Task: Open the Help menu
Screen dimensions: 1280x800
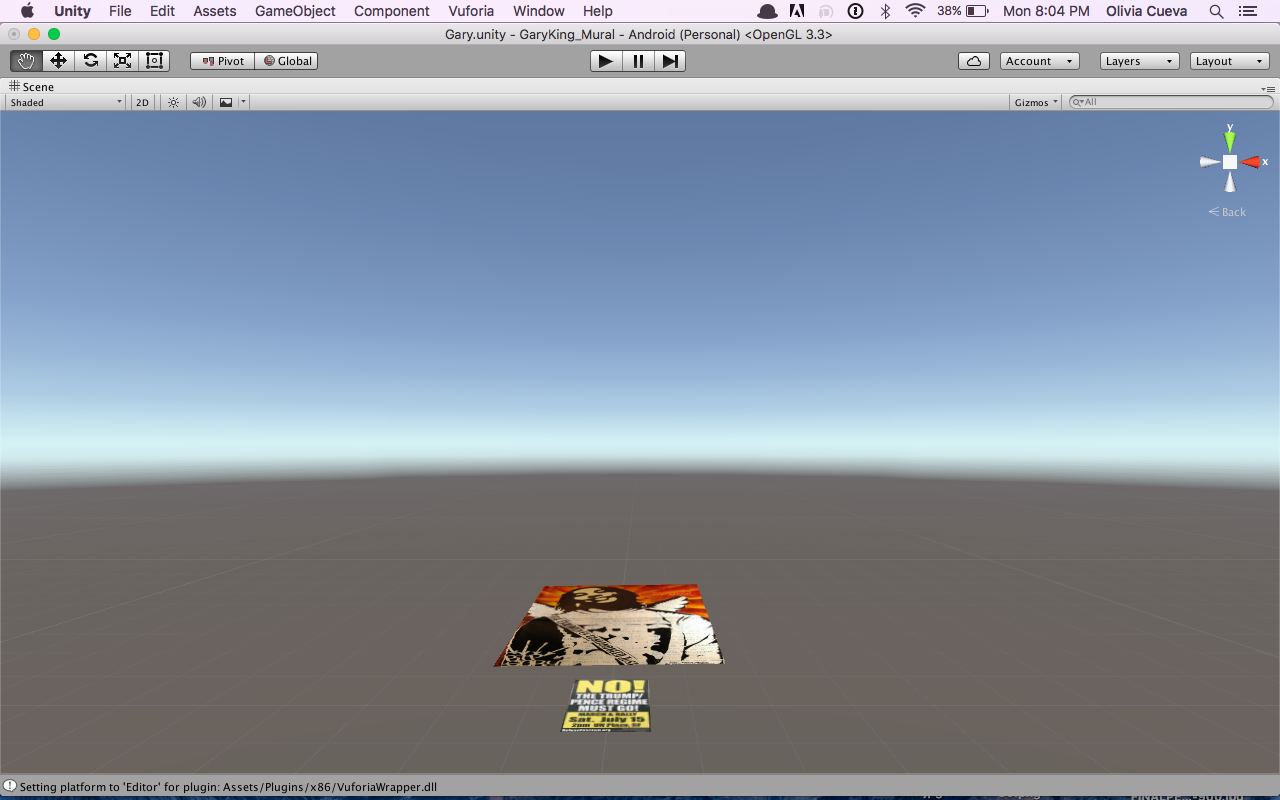Action: coord(597,11)
